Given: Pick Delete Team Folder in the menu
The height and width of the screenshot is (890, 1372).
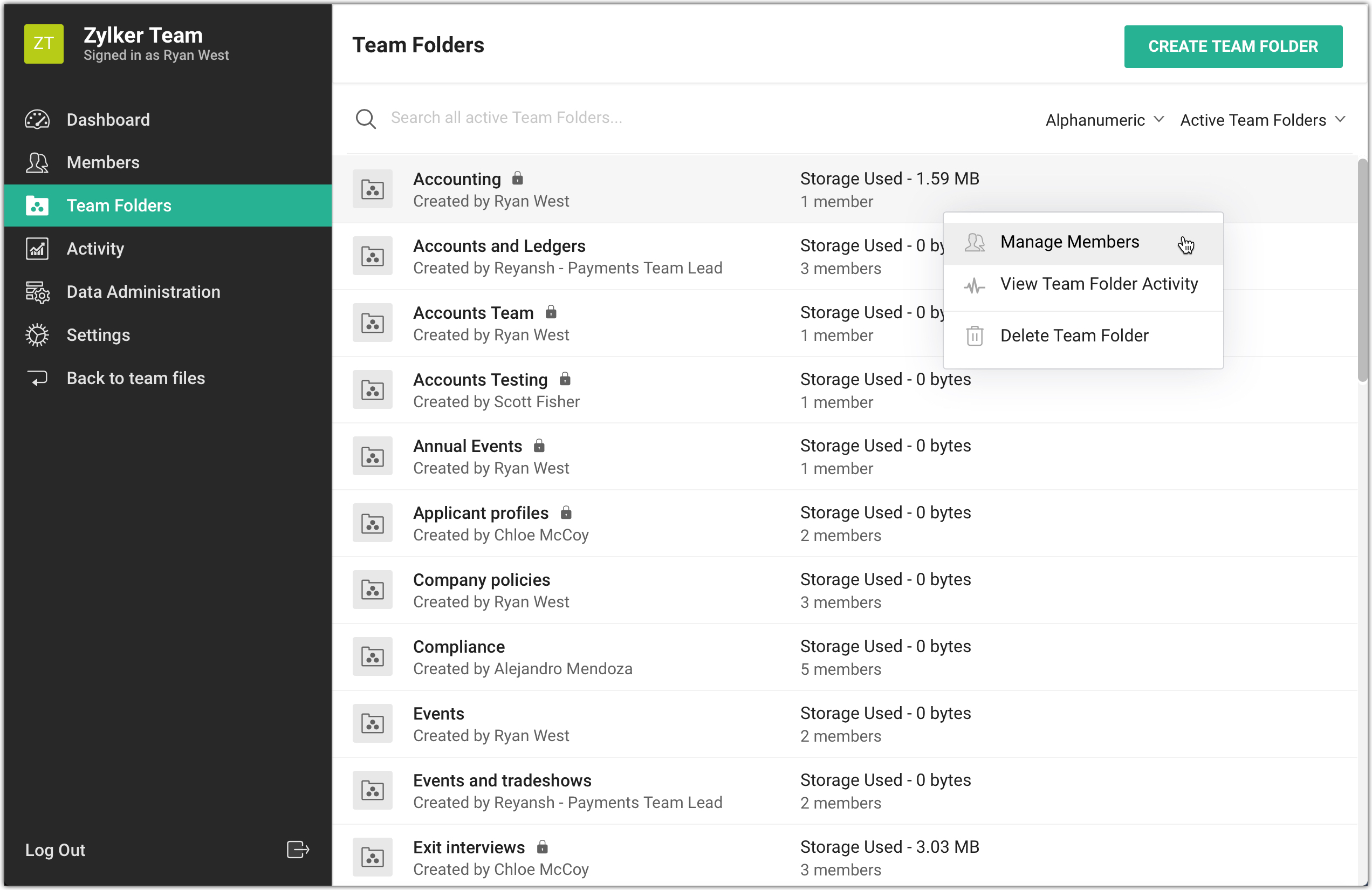Looking at the screenshot, I should (1073, 336).
